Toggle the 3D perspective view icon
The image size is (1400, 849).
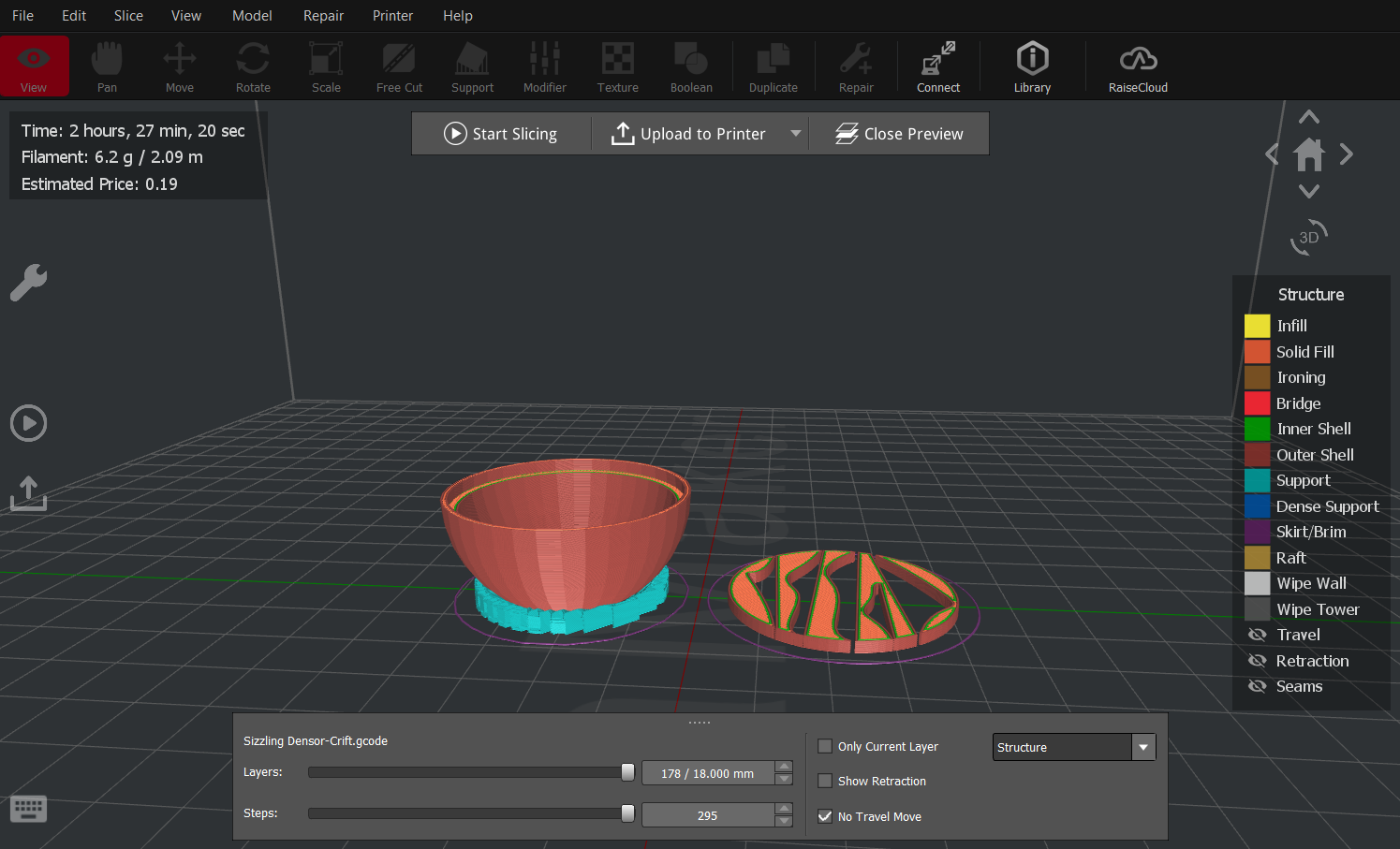coord(1309,237)
